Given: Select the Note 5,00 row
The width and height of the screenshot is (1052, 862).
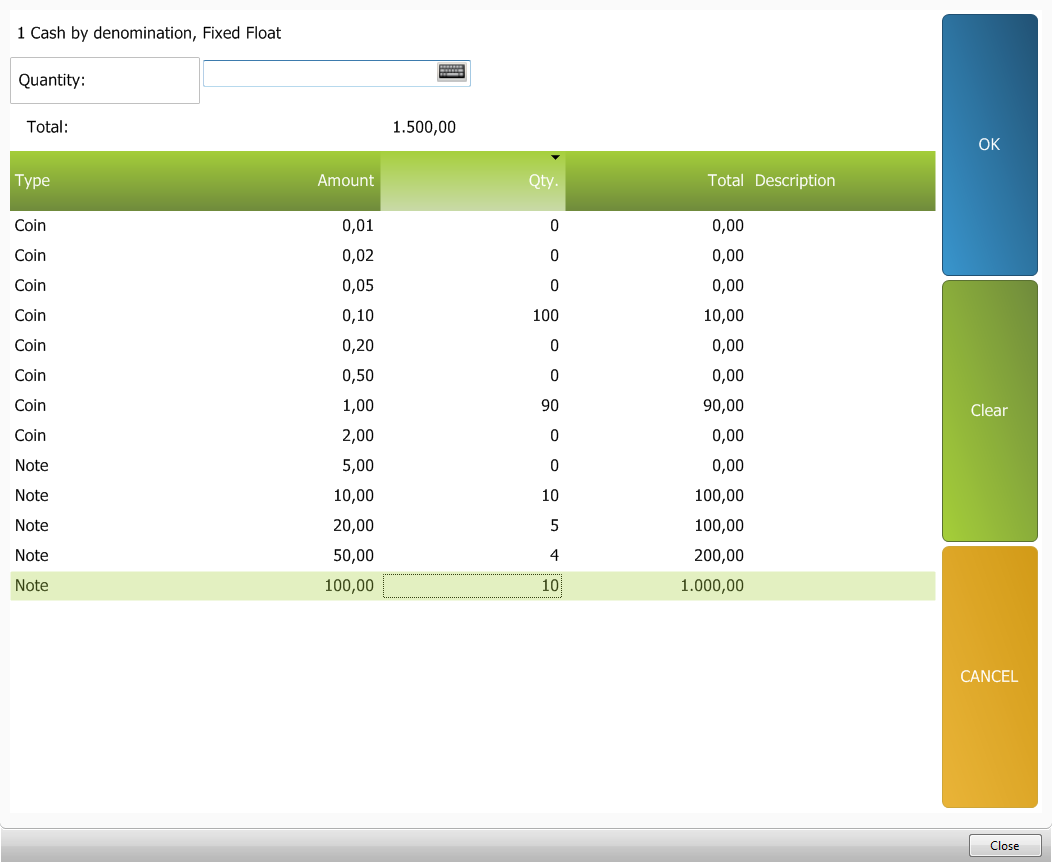Looking at the screenshot, I should point(472,466).
